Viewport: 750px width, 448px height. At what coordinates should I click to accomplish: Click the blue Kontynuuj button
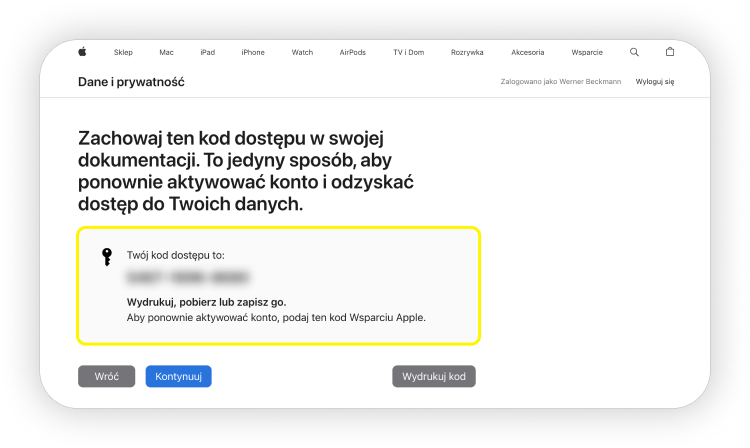[178, 376]
